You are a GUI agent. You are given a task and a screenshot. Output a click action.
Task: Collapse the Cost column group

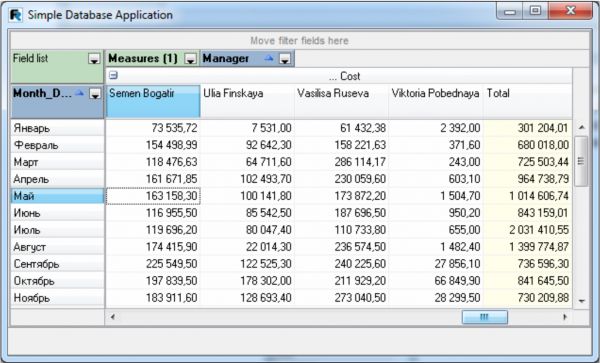[x=113, y=75]
